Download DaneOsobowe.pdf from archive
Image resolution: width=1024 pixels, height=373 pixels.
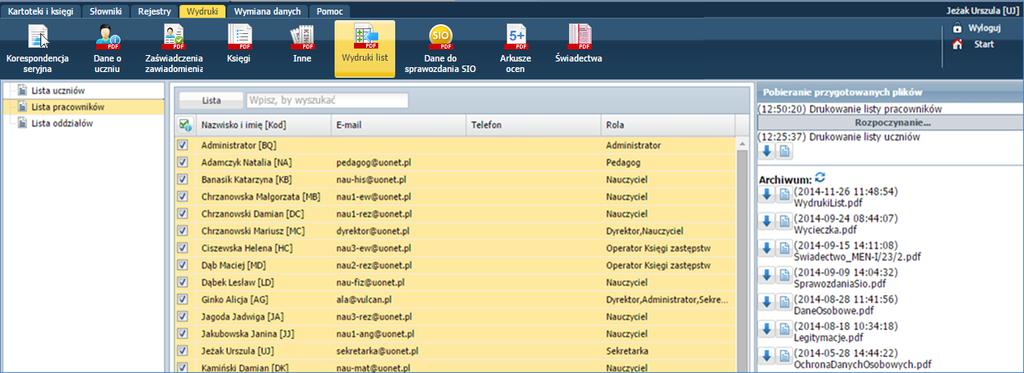click(x=767, y=302)
